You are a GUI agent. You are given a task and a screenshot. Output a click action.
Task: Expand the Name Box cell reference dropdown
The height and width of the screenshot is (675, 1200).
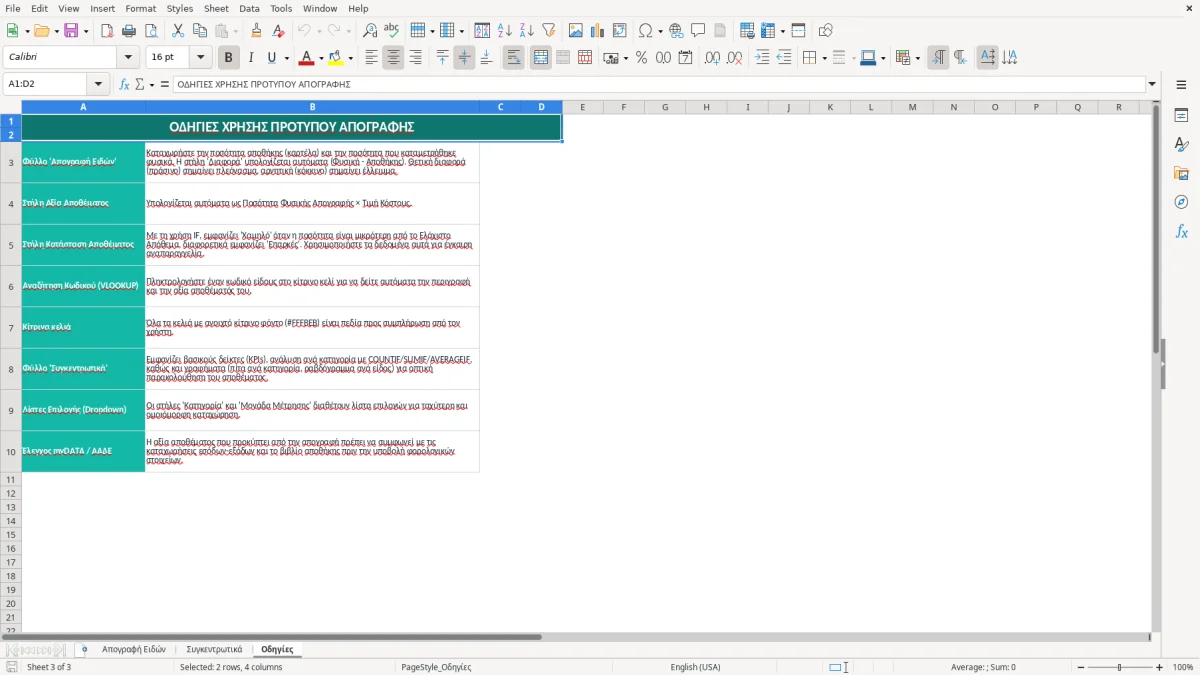tap(98, 84)
